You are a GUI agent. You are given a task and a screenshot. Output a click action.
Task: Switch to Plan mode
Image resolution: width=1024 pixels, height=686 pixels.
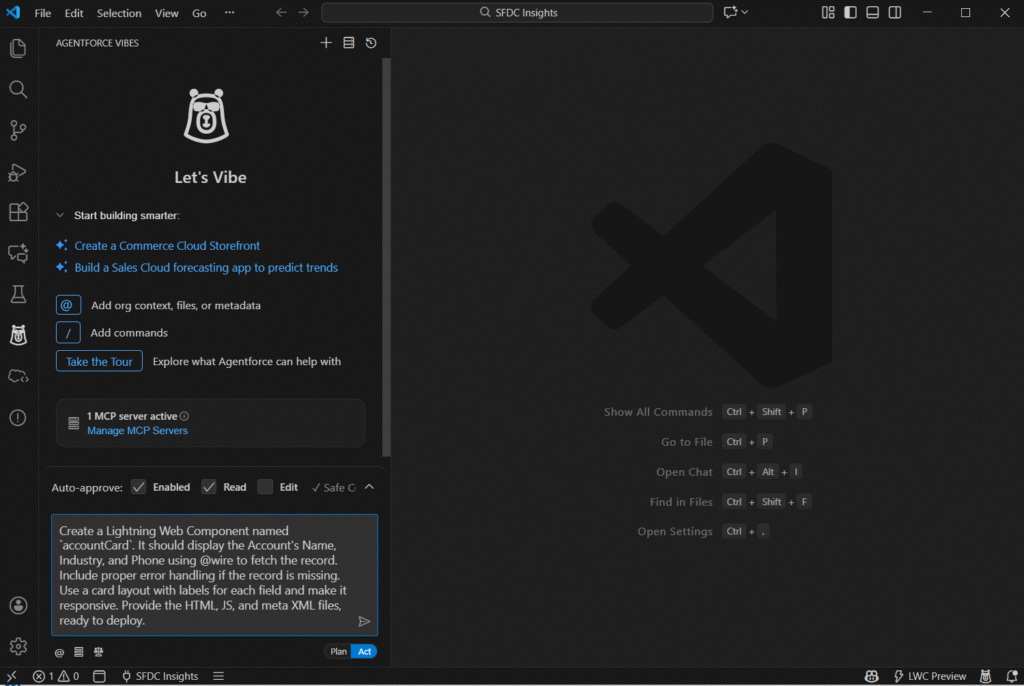338,652
